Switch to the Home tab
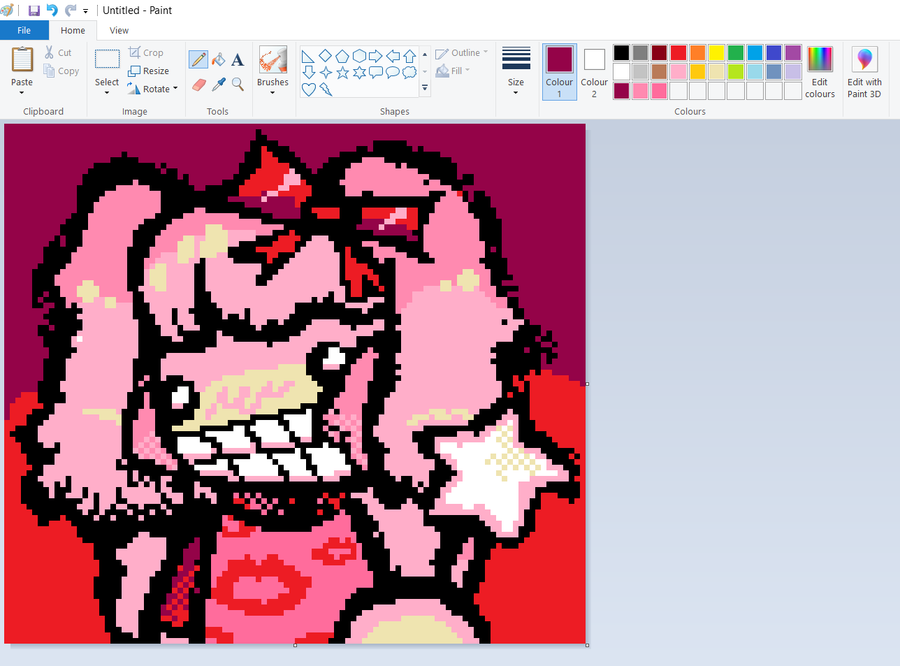The width and height of the screenshot is (900, 666). point(73,30)
